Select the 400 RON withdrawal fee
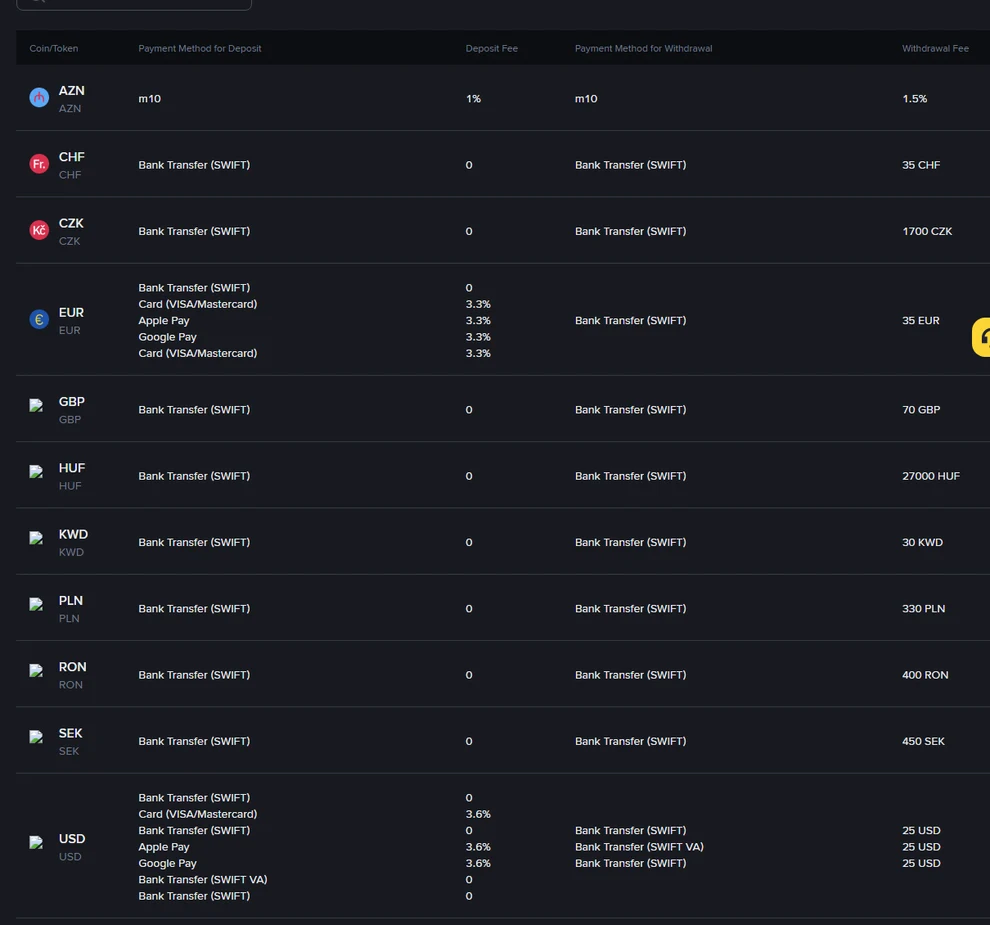 tap(925, 674)
